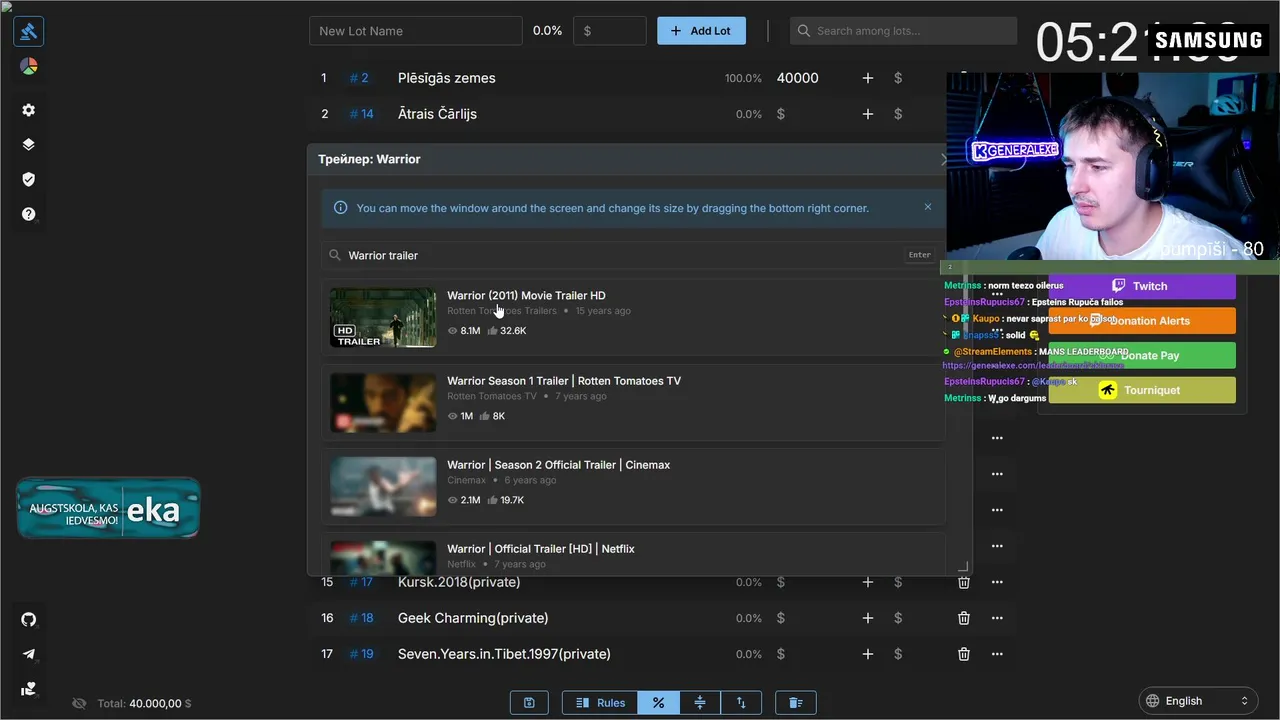Open the Telegram icon in sidebar

click(x=29, y=654)
